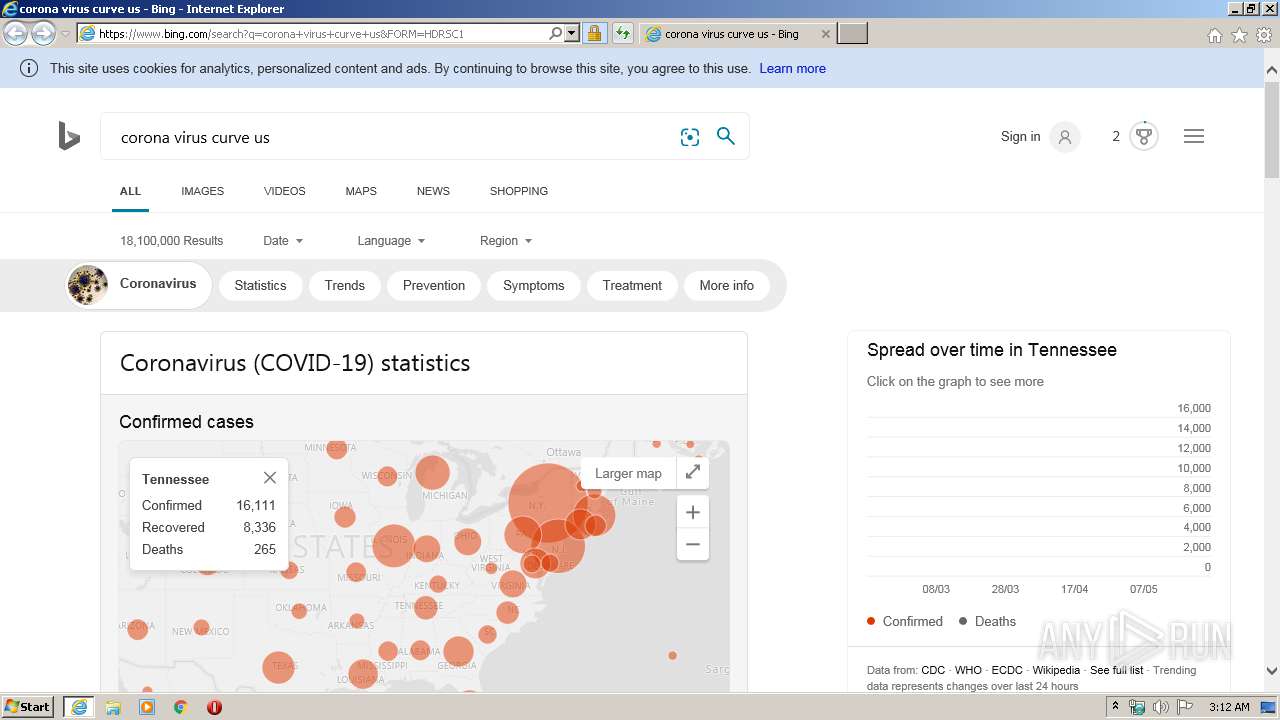Zoom in on the map
The image size is (1280, 720).
point(692,513)
